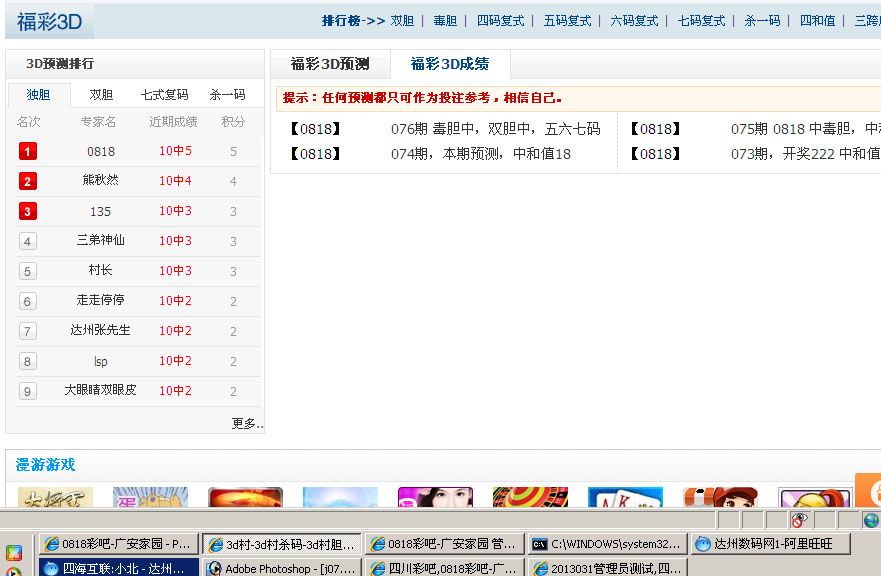Click the gray rank 4 badge beside 三弟神仙

click(x=28, y=241)
